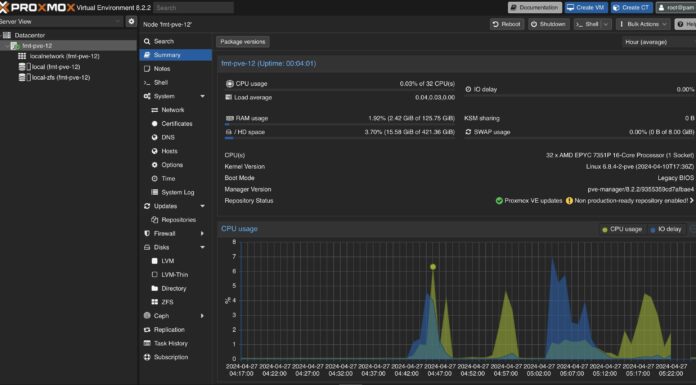Click the HD space usage progress bar
Viewport: 696px width, 385px height.
[x=340, y=138]
